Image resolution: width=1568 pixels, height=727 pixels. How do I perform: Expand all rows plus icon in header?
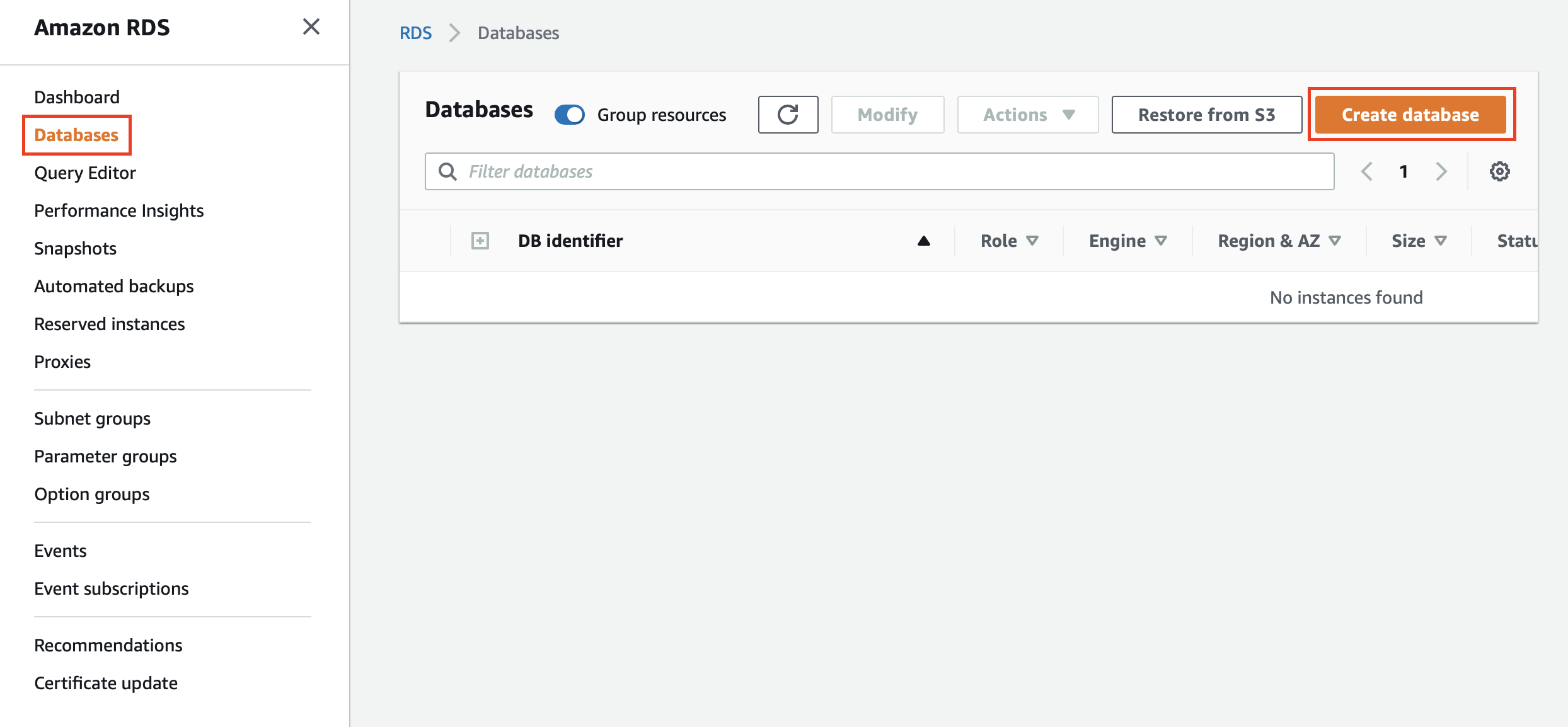click(480, 241)
